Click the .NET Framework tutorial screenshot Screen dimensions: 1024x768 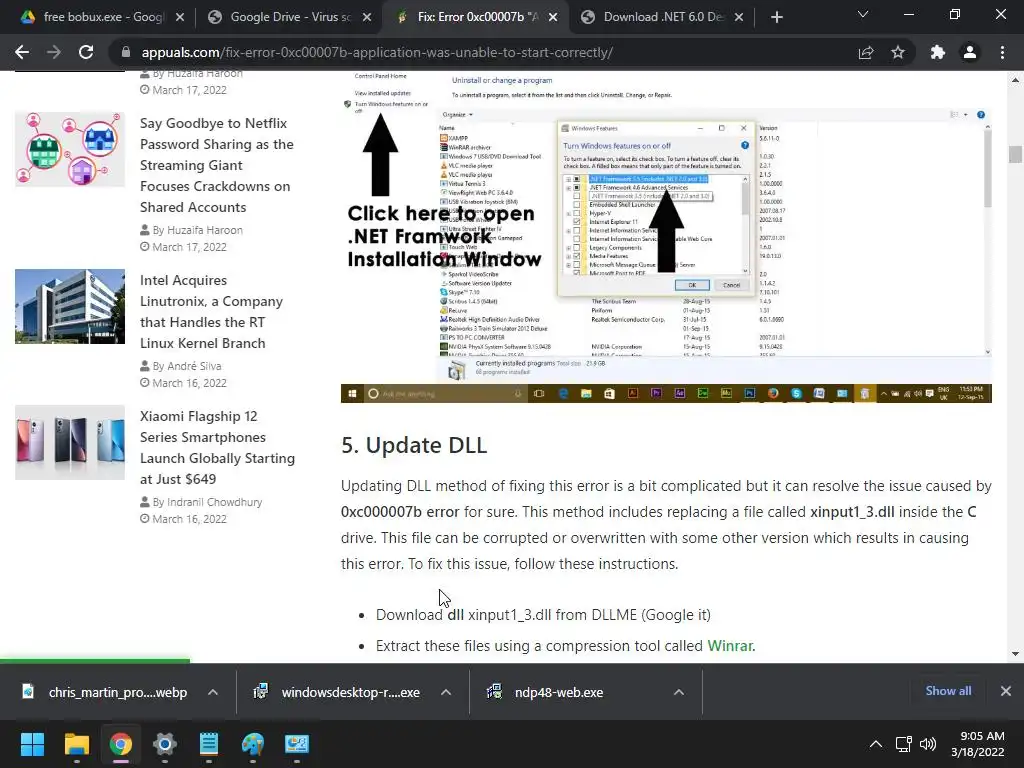tap(666, 236)
